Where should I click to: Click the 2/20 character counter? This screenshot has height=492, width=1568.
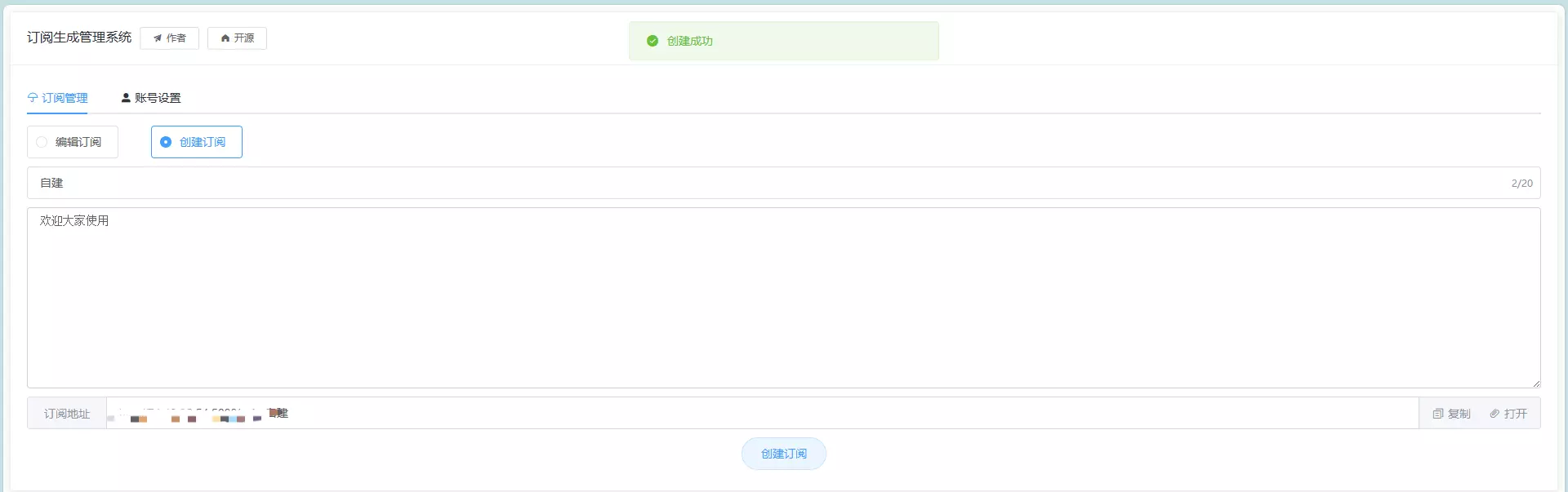1521,184
